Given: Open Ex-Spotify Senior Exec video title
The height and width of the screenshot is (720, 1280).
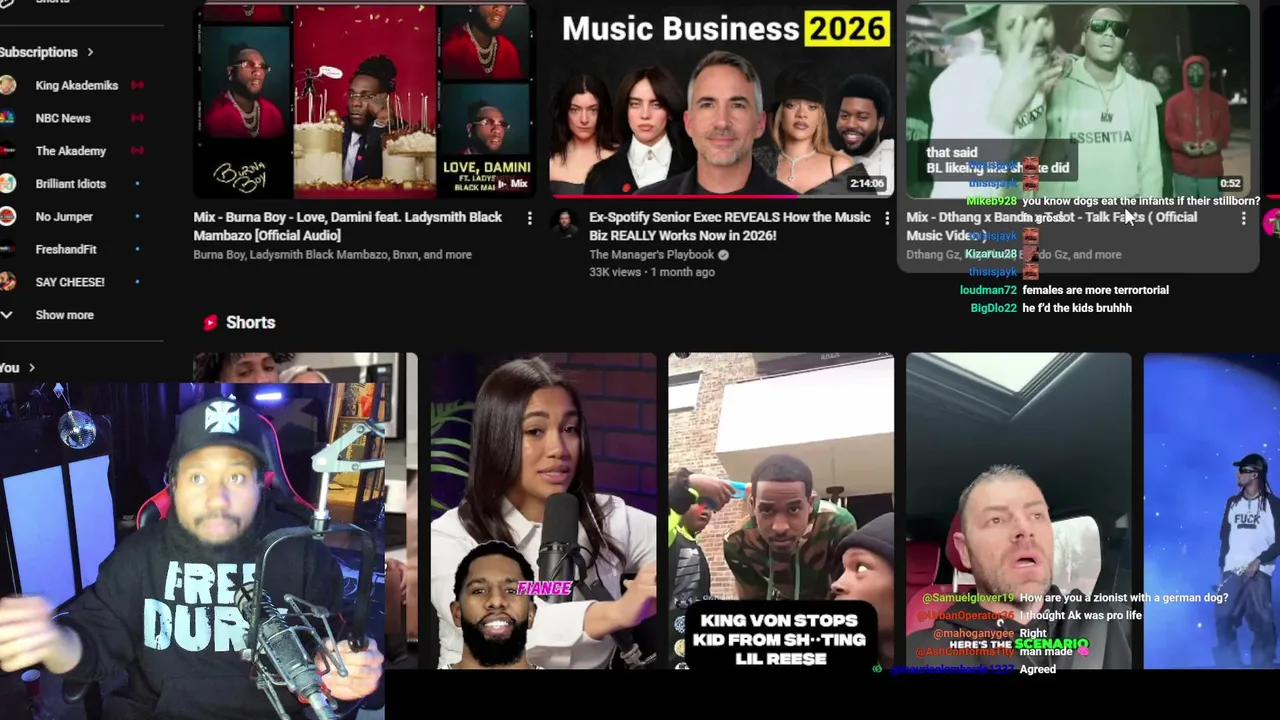Looking at the screenshot, I should pos(730,226).
